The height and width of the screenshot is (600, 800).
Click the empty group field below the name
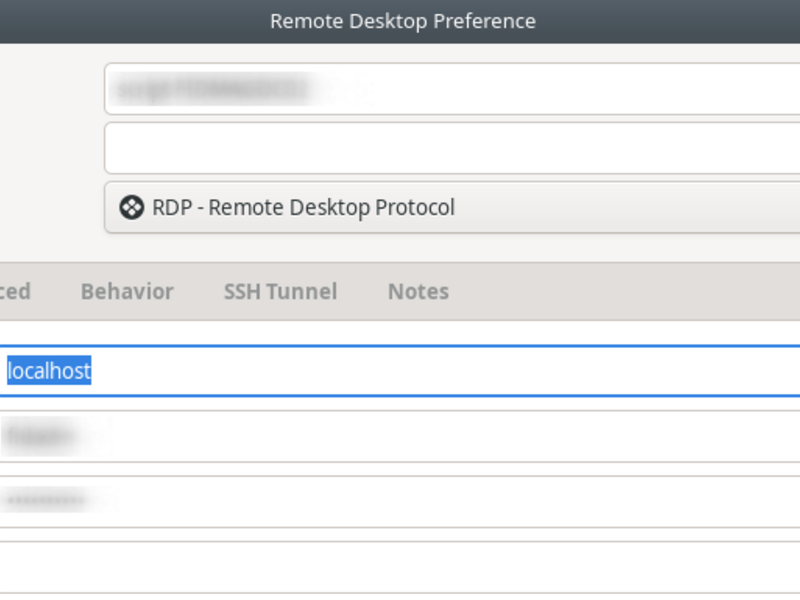(452, 148)
